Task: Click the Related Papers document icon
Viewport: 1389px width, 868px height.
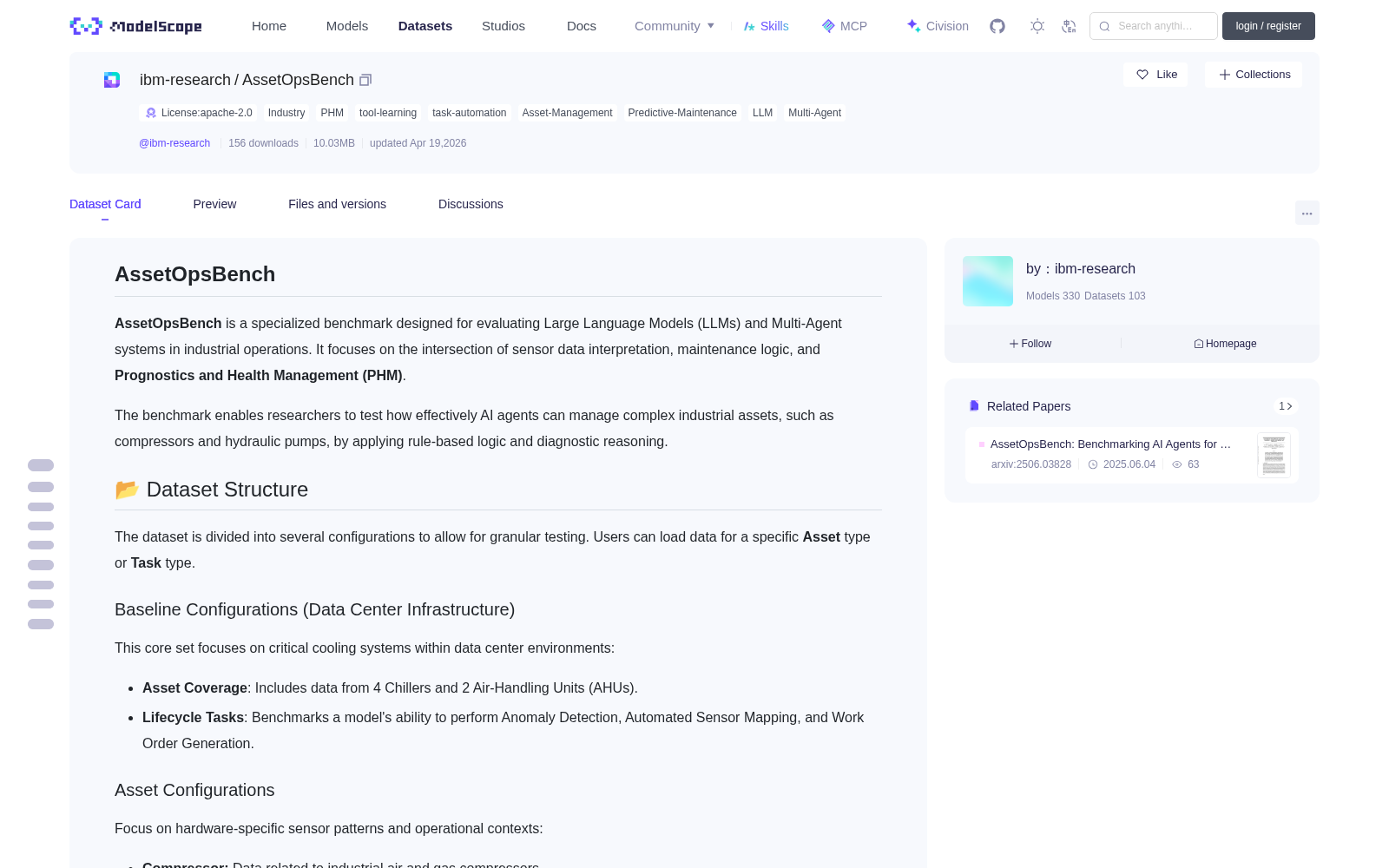Action: [x=974, y=406]
